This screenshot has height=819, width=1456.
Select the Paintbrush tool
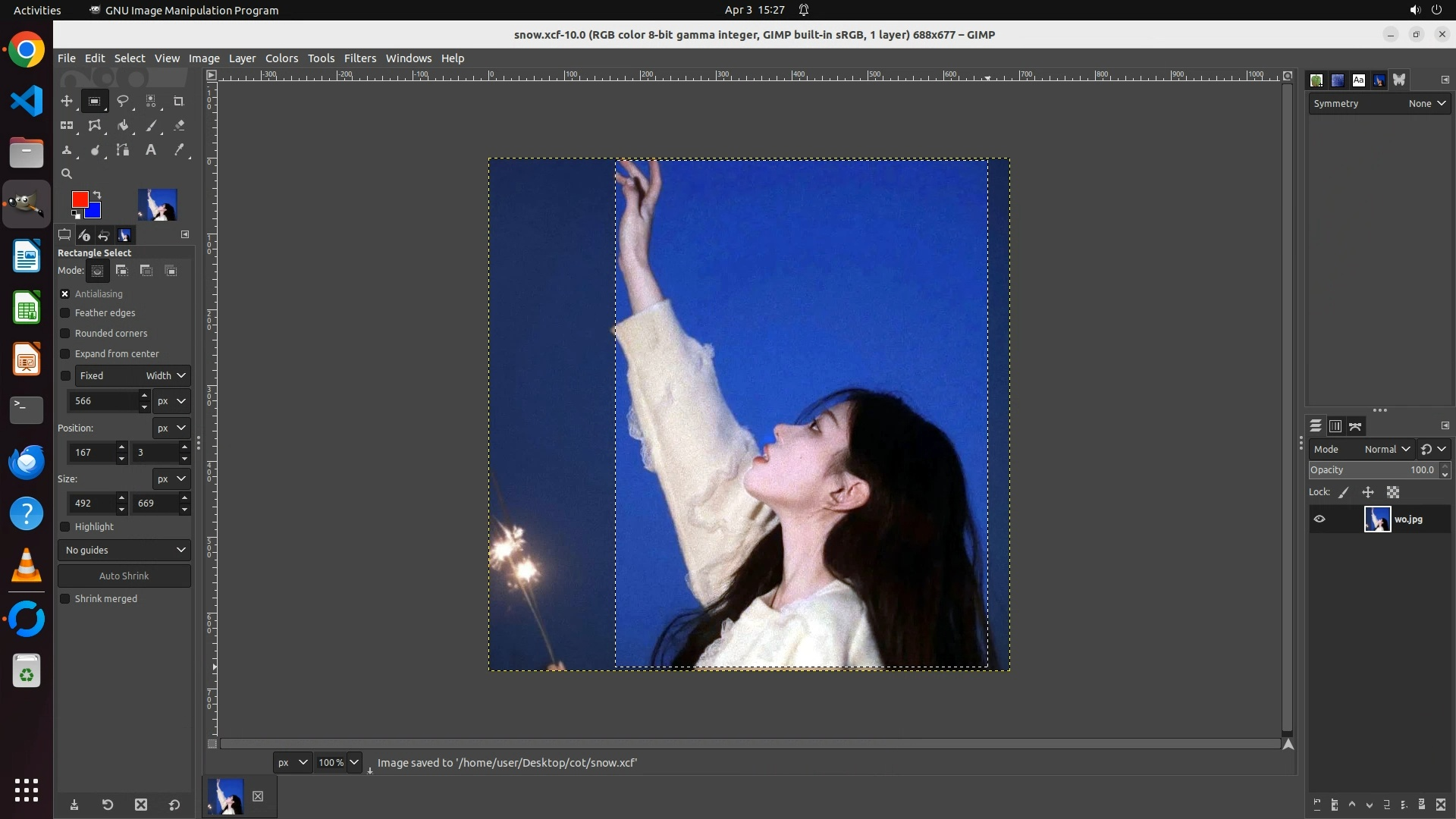pos(151,126)
